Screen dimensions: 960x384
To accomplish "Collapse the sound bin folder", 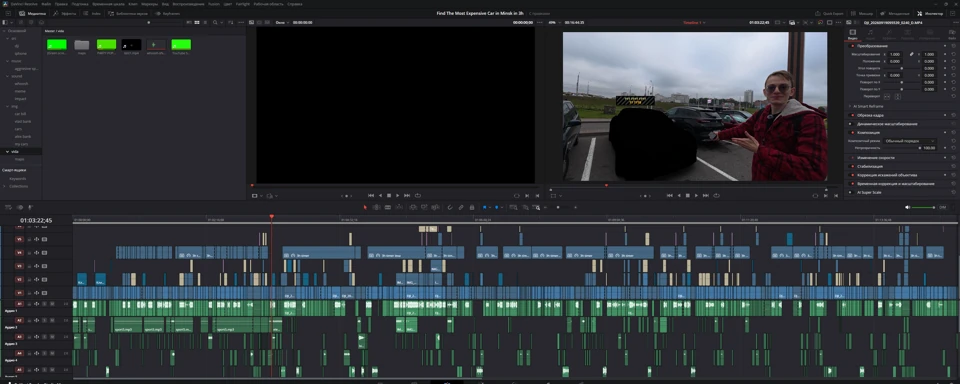I will coord(7,76).
